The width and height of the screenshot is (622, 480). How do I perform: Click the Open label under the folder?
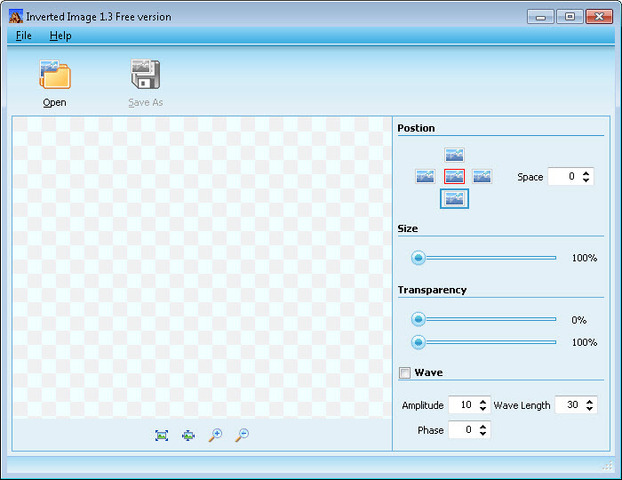point(55,103)
